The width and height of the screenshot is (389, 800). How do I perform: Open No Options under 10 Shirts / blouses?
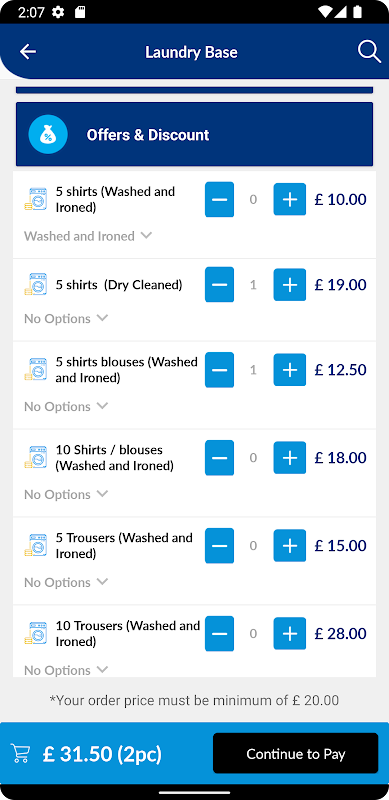(x=66, y=494)
